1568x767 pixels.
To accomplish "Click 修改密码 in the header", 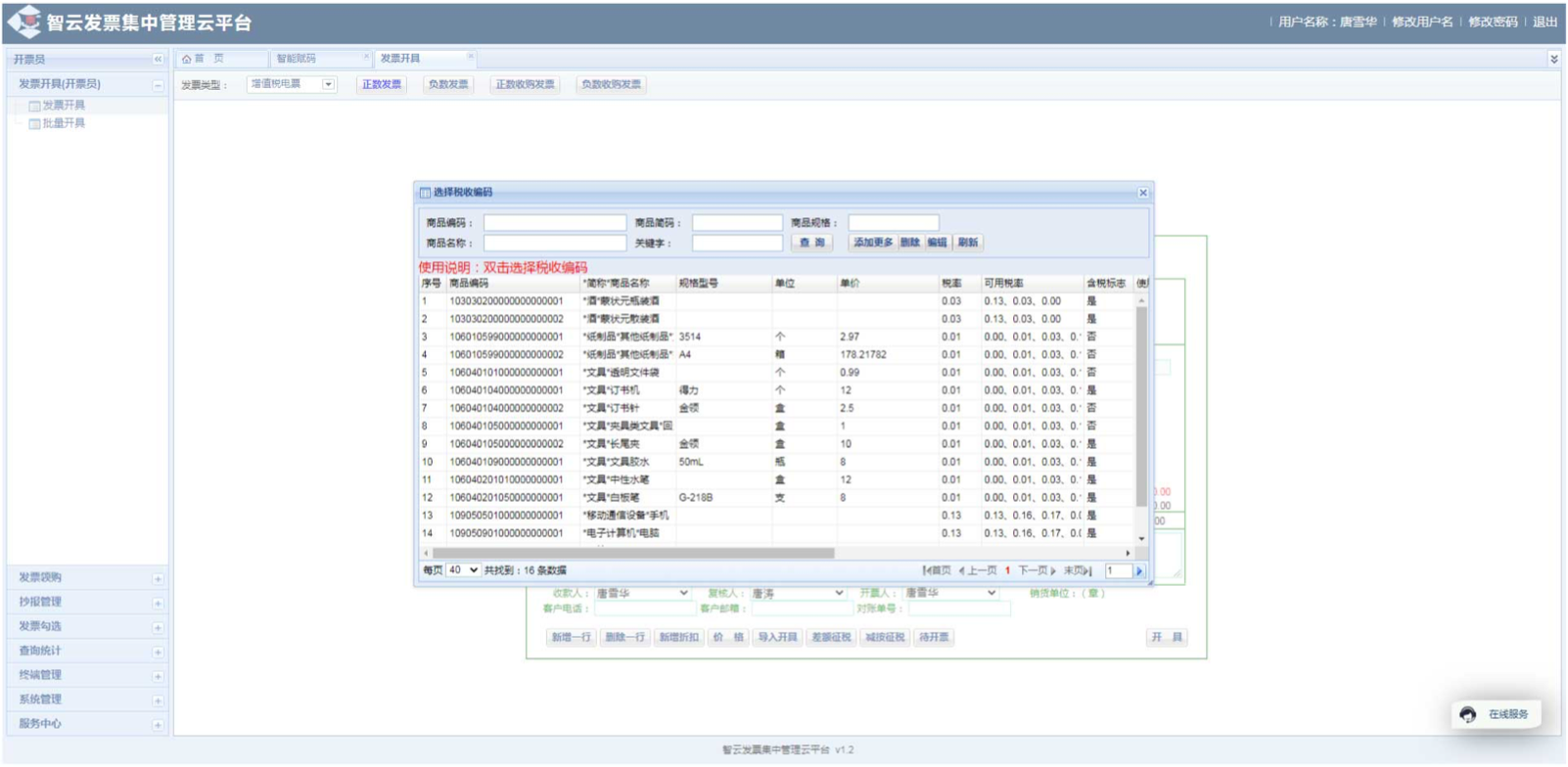I will [x=1493, y=22].
